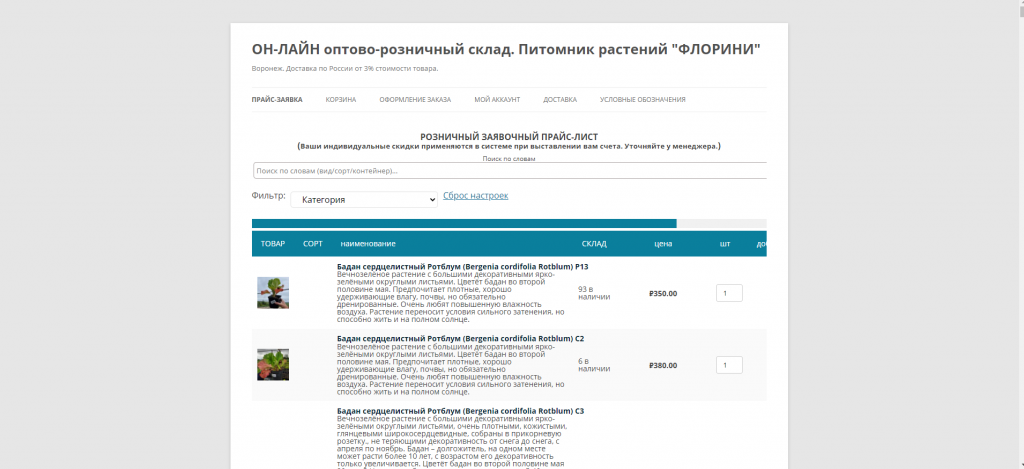This screenshot has height=469, width=1024.
Task: Click the quantity field for the ₽380.00 item
Action: (729, 365)
